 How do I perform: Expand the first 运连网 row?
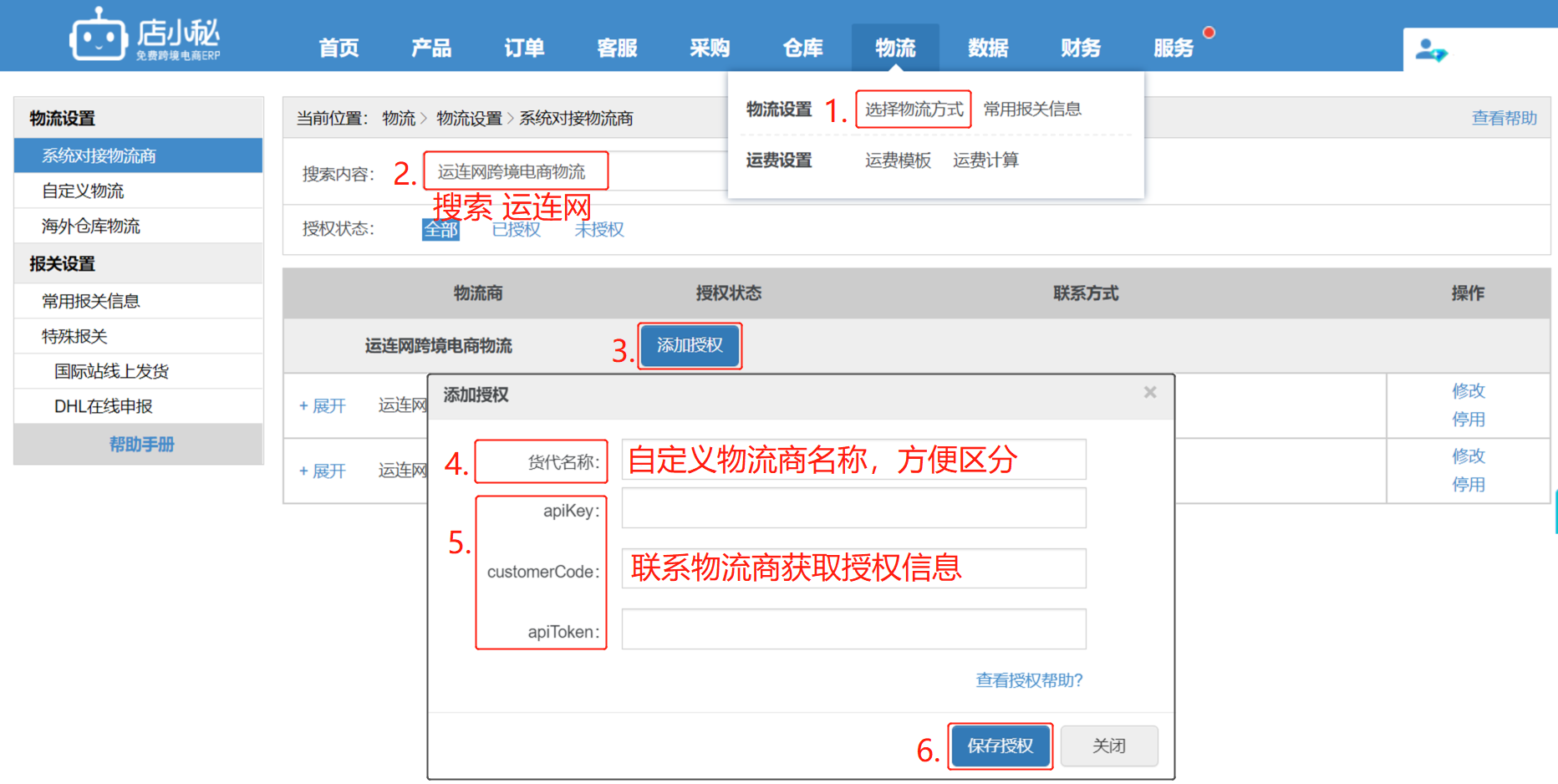[323, 405]
